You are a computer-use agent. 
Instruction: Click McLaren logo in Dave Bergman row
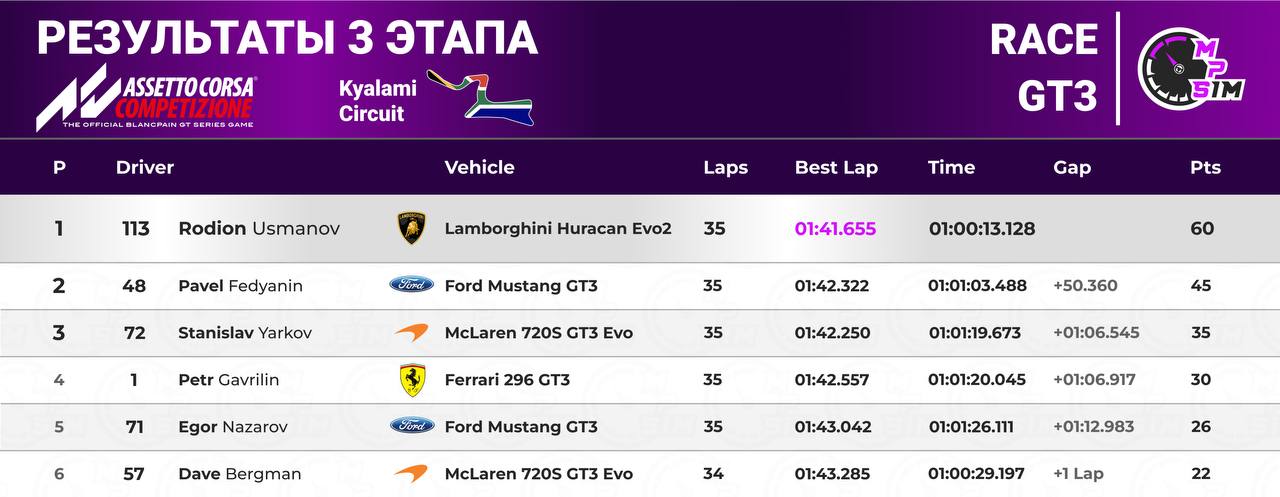[x=411, y=473]
